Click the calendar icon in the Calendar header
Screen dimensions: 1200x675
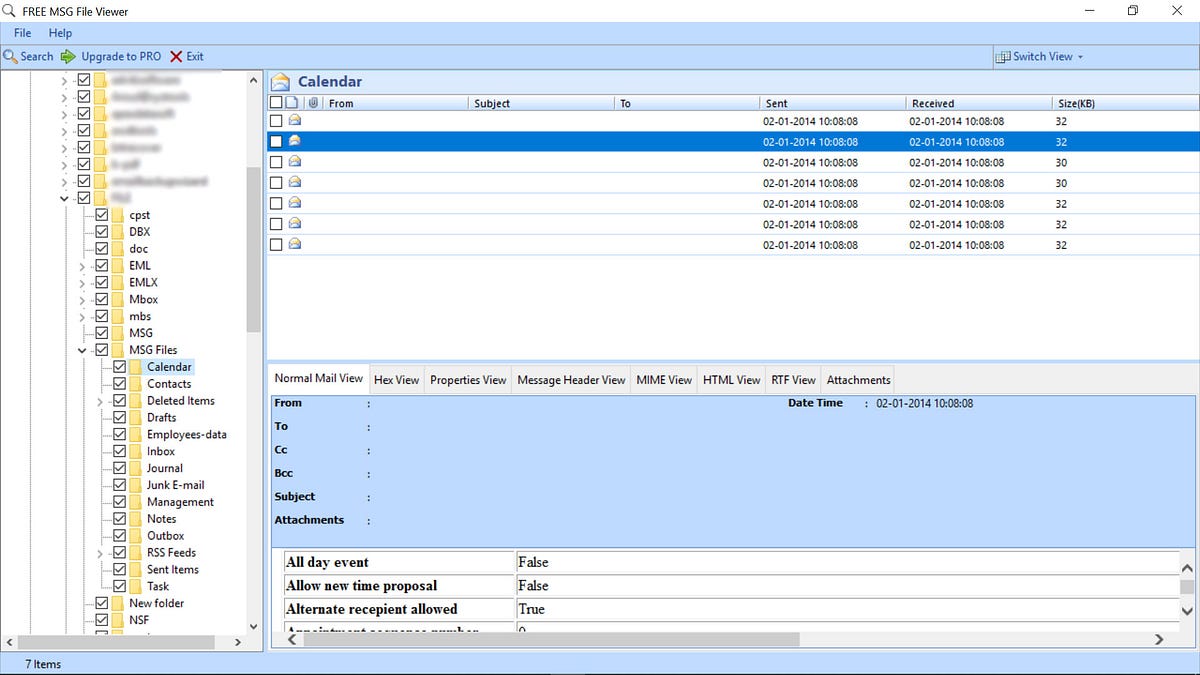tap(282, 82)
